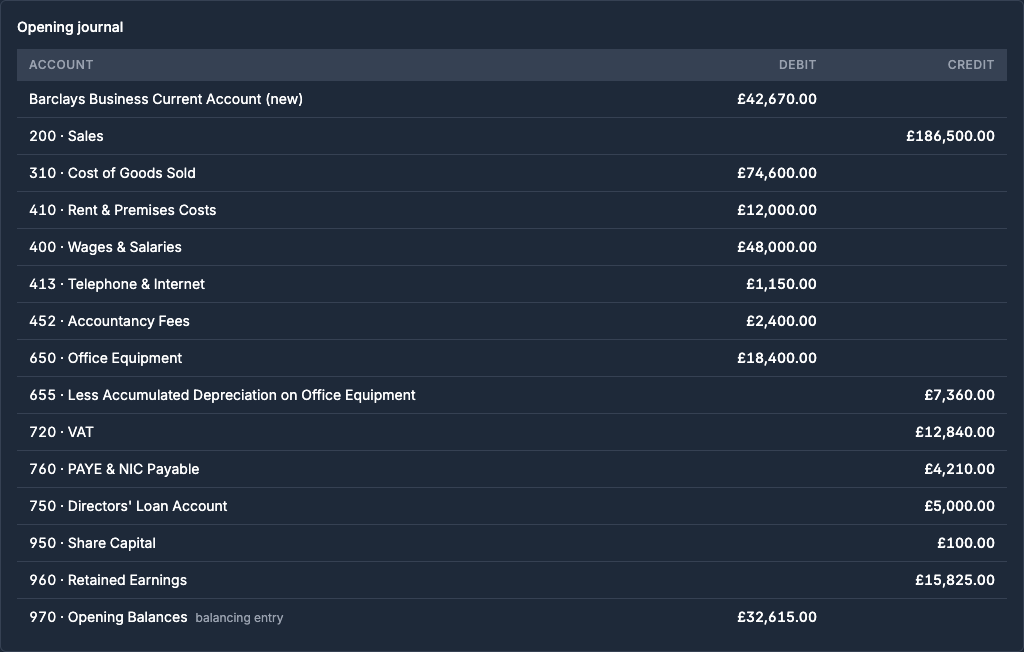Viewport: 1024px width, 652px height.
Task: Select the £7,360.00 credit amount
Action: [959, 395]
